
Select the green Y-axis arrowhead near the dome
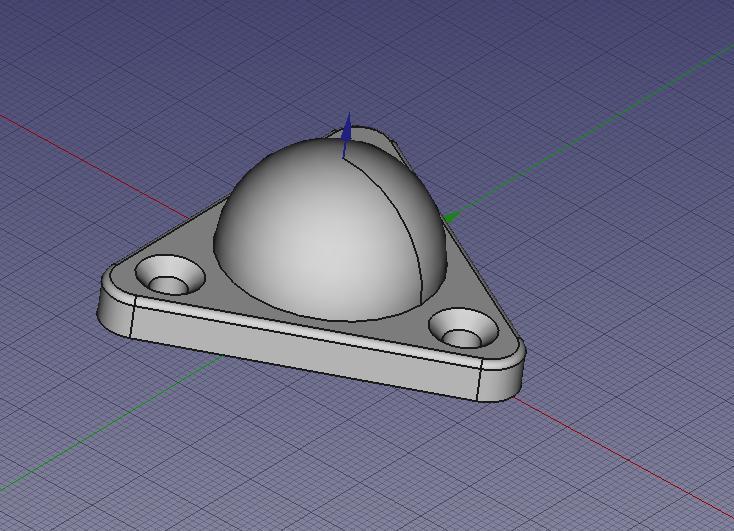click(451, 217)
